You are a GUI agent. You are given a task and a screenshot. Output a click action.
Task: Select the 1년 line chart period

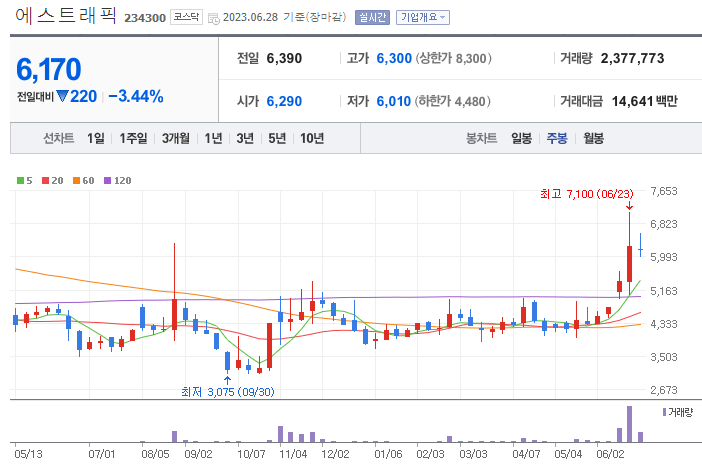213,138
